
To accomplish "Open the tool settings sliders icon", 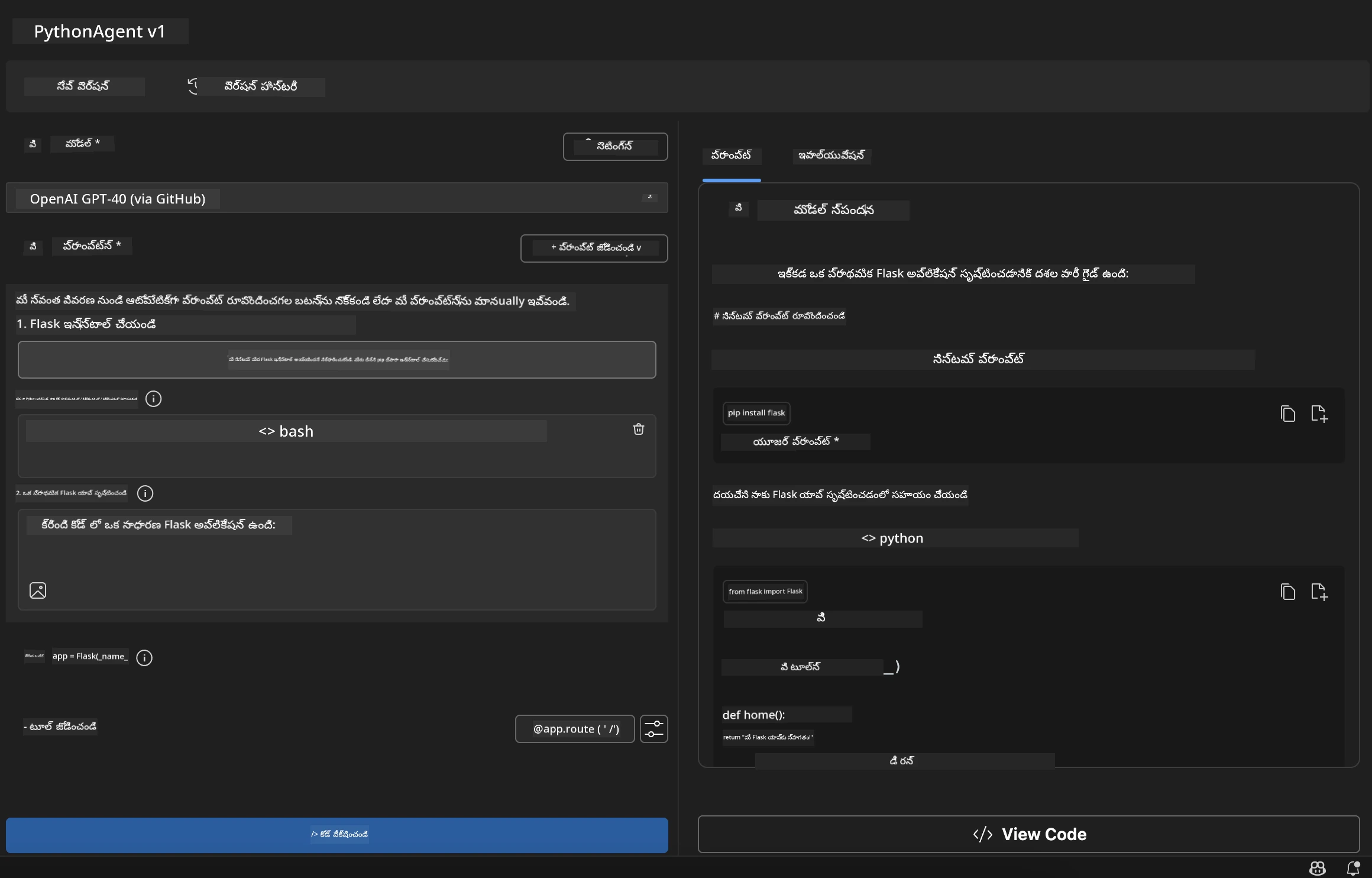I will pos(654,729).
